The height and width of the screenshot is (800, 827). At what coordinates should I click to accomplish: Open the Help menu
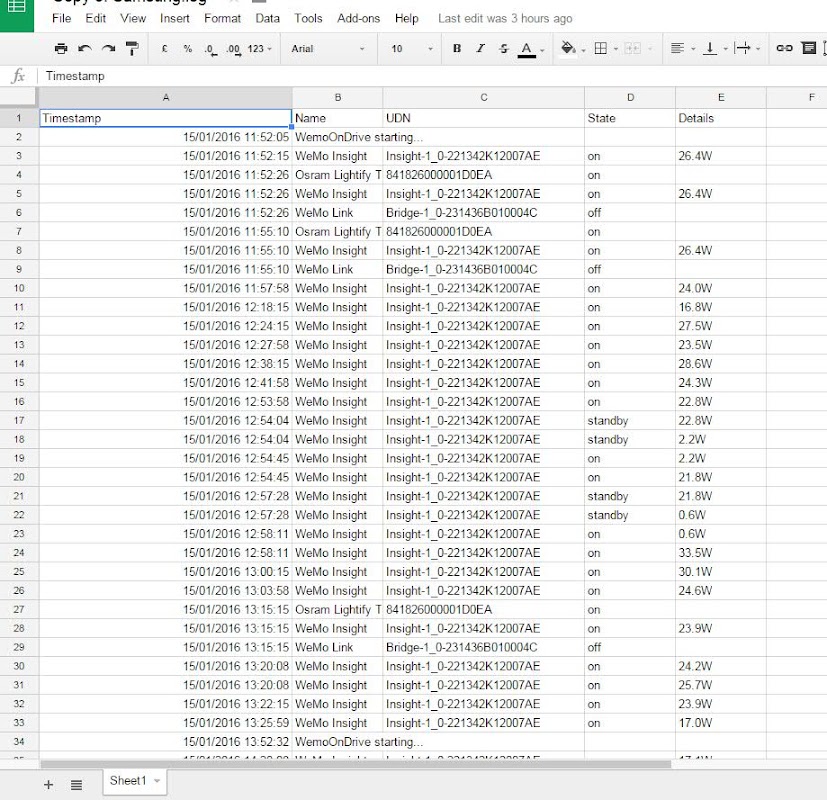(407, 18)
